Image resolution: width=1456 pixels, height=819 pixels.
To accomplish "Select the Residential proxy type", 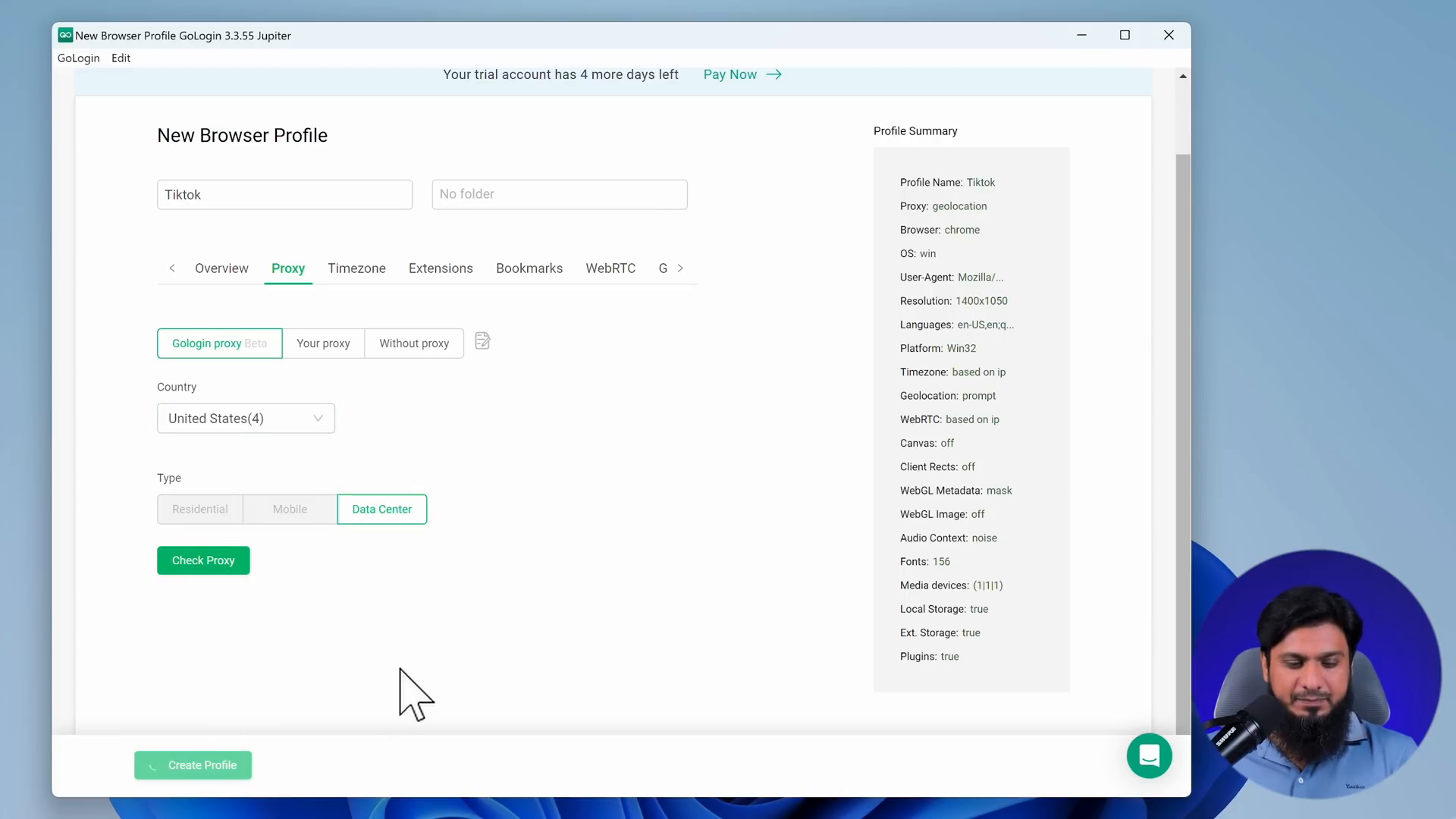I will [199, 509].
